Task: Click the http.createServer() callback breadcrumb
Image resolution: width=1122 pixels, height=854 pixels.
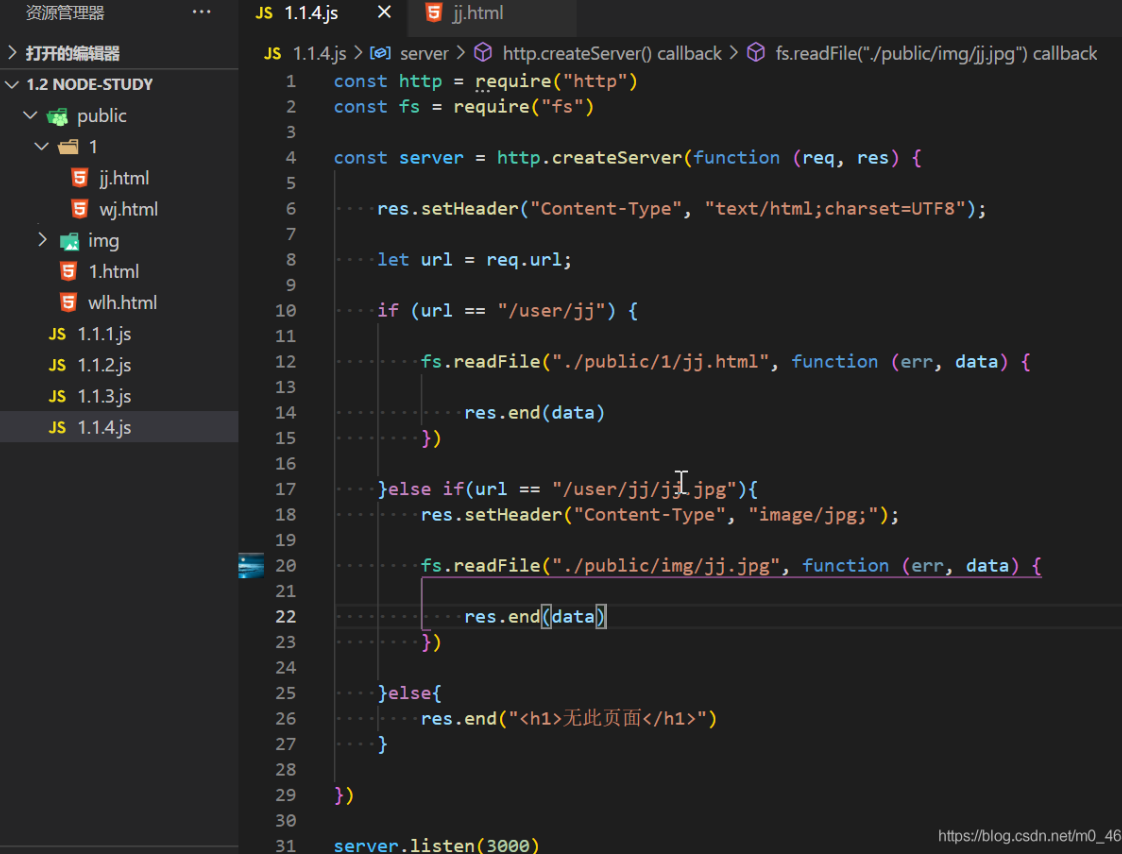Action: [x=611, y=53]
